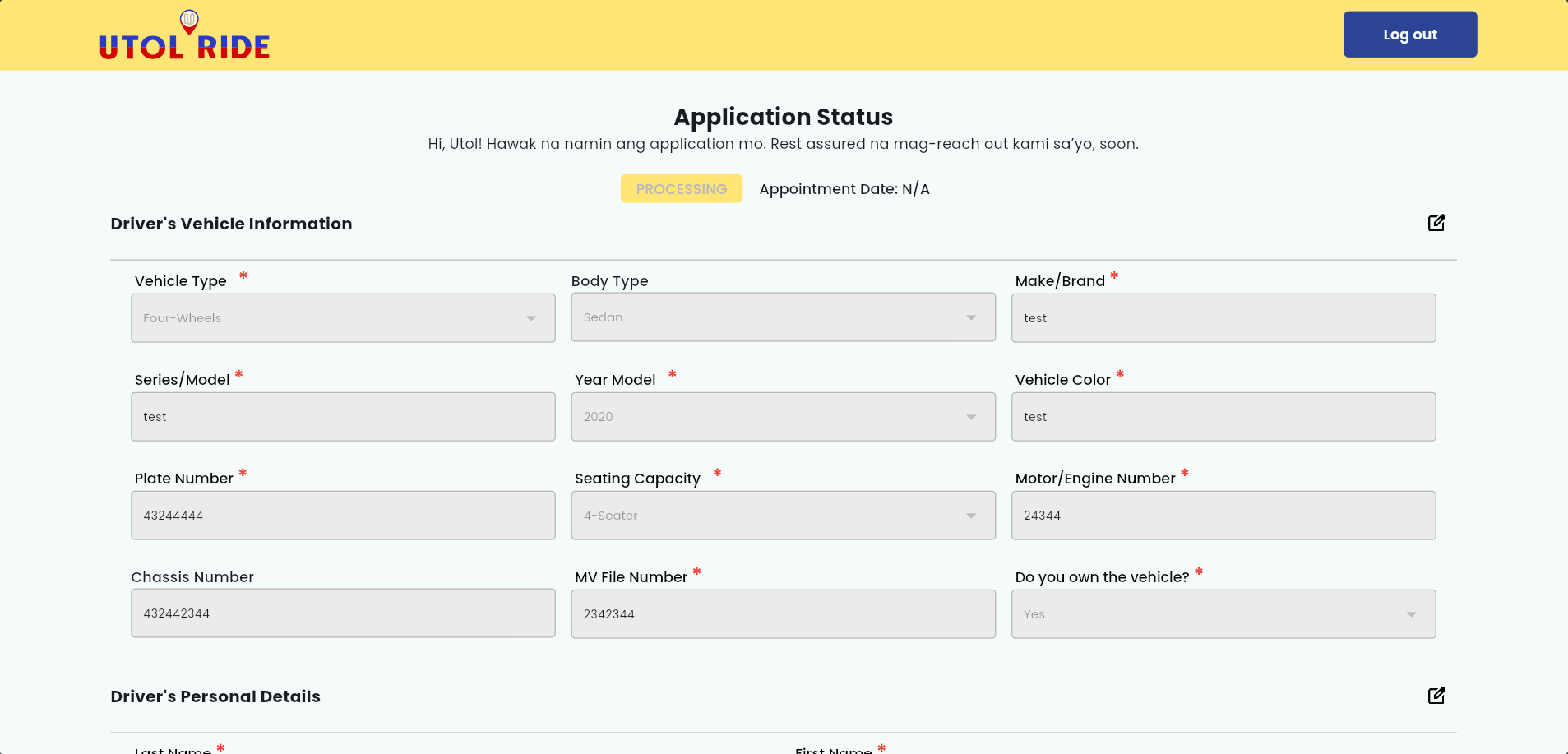1568x754 pixels.
Task: Edit Driver's Personal Details section
Action: 1436,696
